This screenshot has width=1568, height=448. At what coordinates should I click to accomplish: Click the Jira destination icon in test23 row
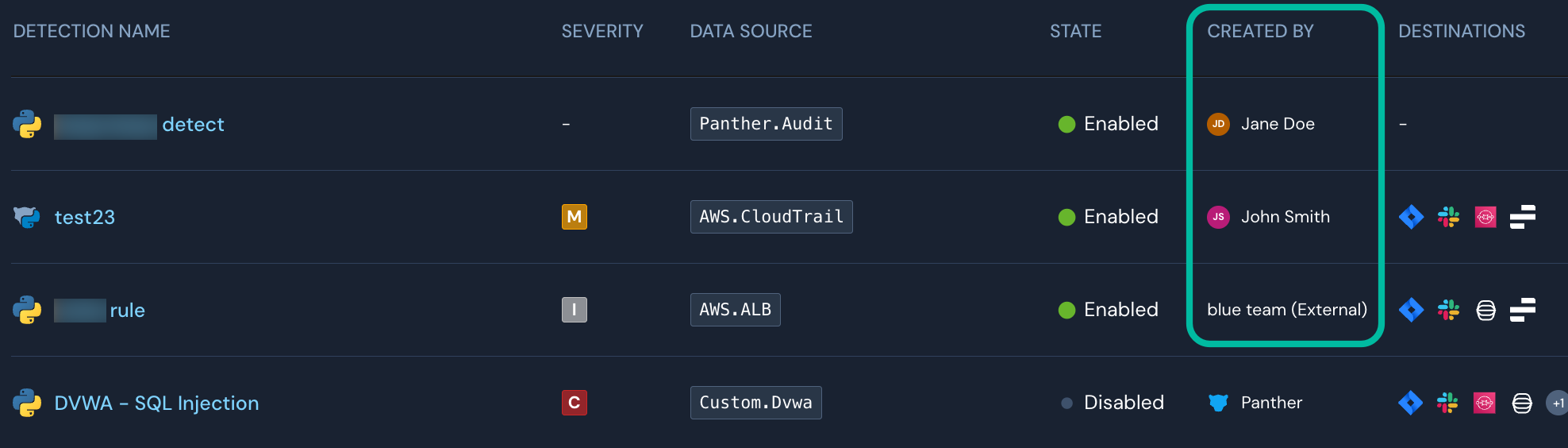pos(1411,217)
